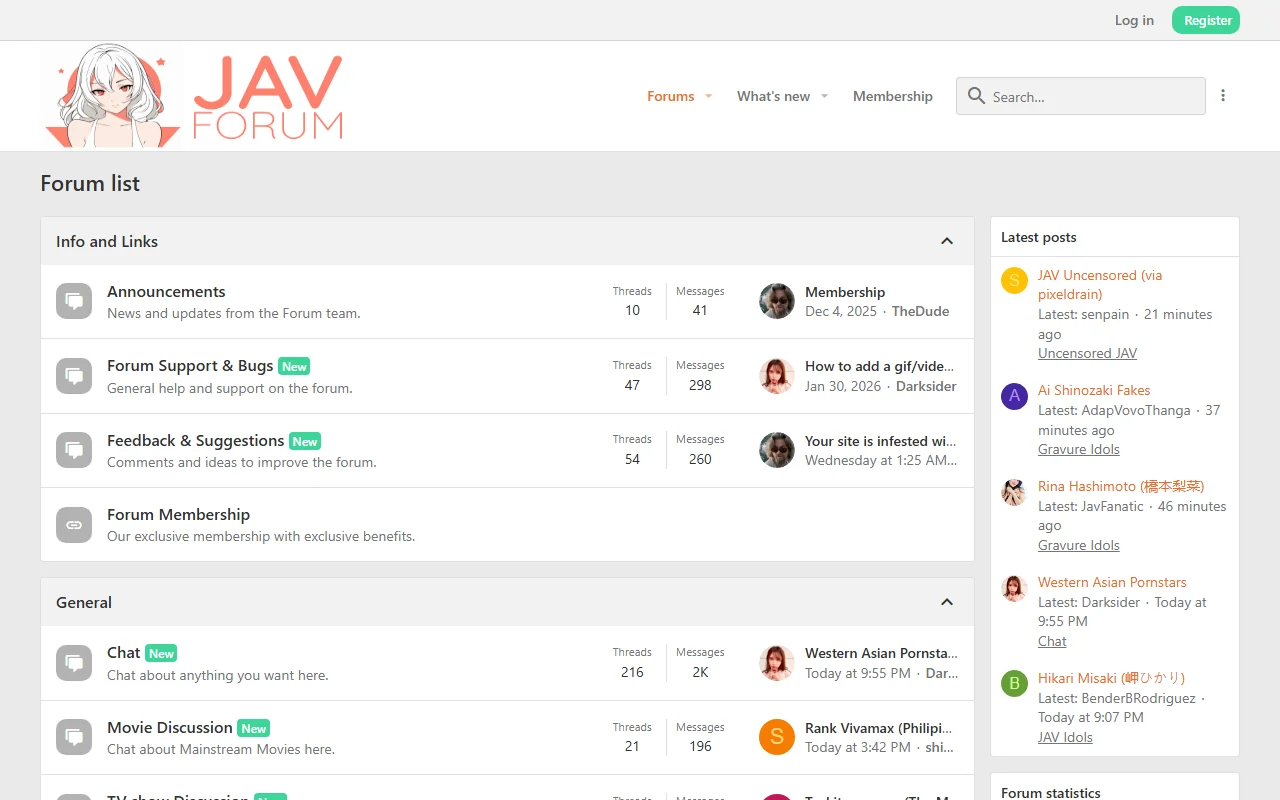Click the Movie Discussion forum icon
Image resolution: width=1280 pixels, height=800 pixels.
tap(73, 737)
